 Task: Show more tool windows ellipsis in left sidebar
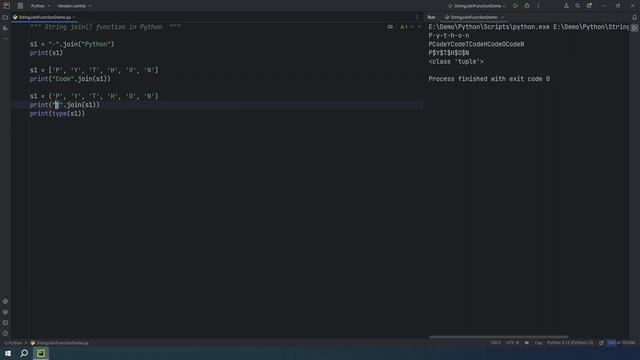pyautogui.click(x=5, y=38)
